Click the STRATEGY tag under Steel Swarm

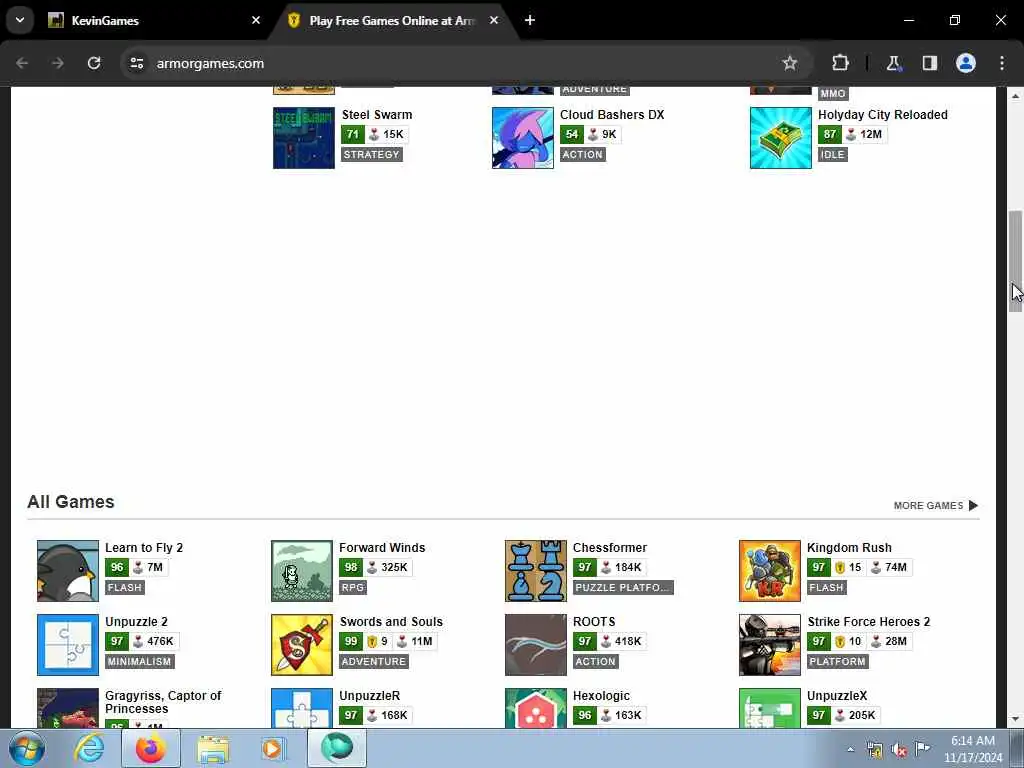point(372,155)
